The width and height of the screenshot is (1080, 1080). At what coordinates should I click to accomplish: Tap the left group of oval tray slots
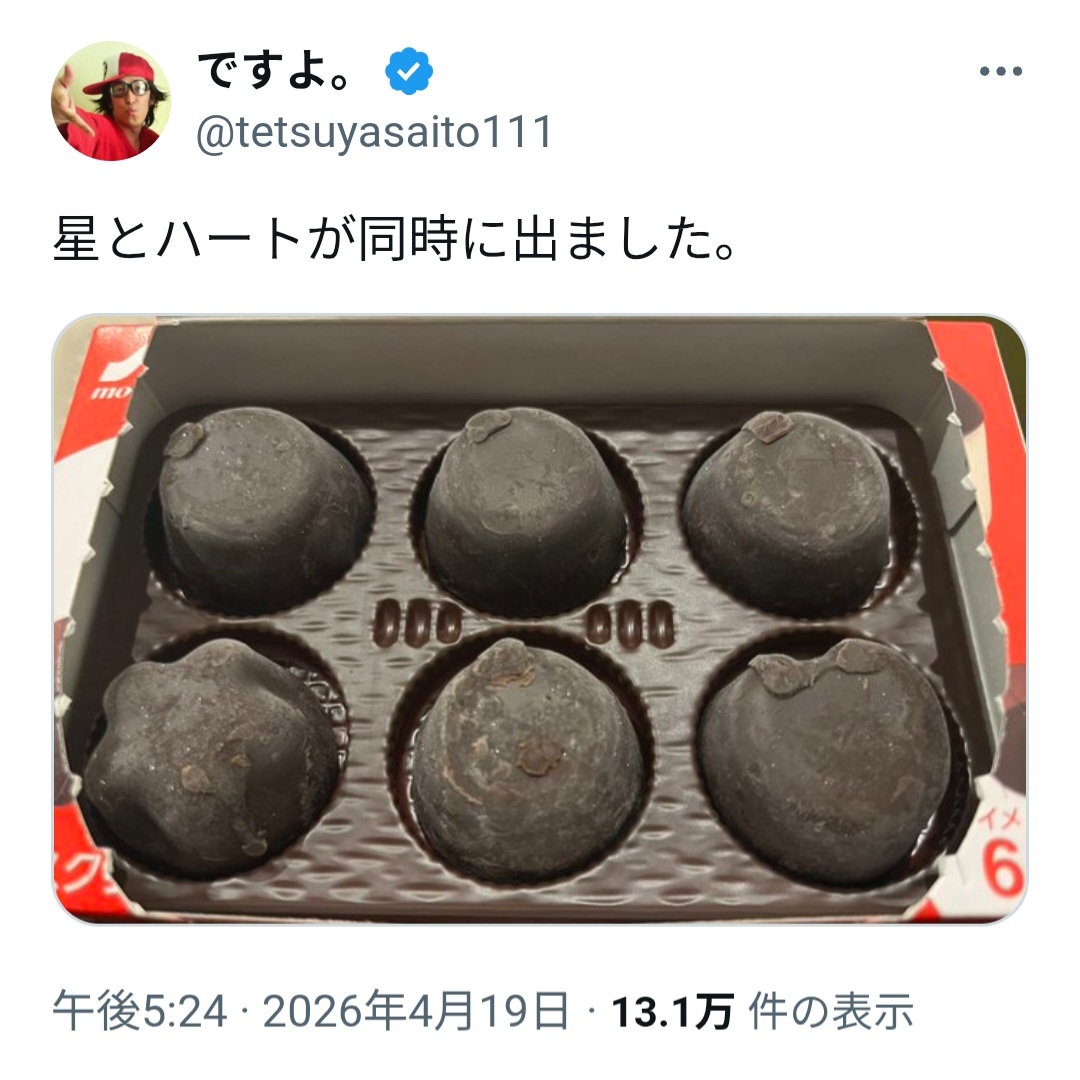(418, 623)
